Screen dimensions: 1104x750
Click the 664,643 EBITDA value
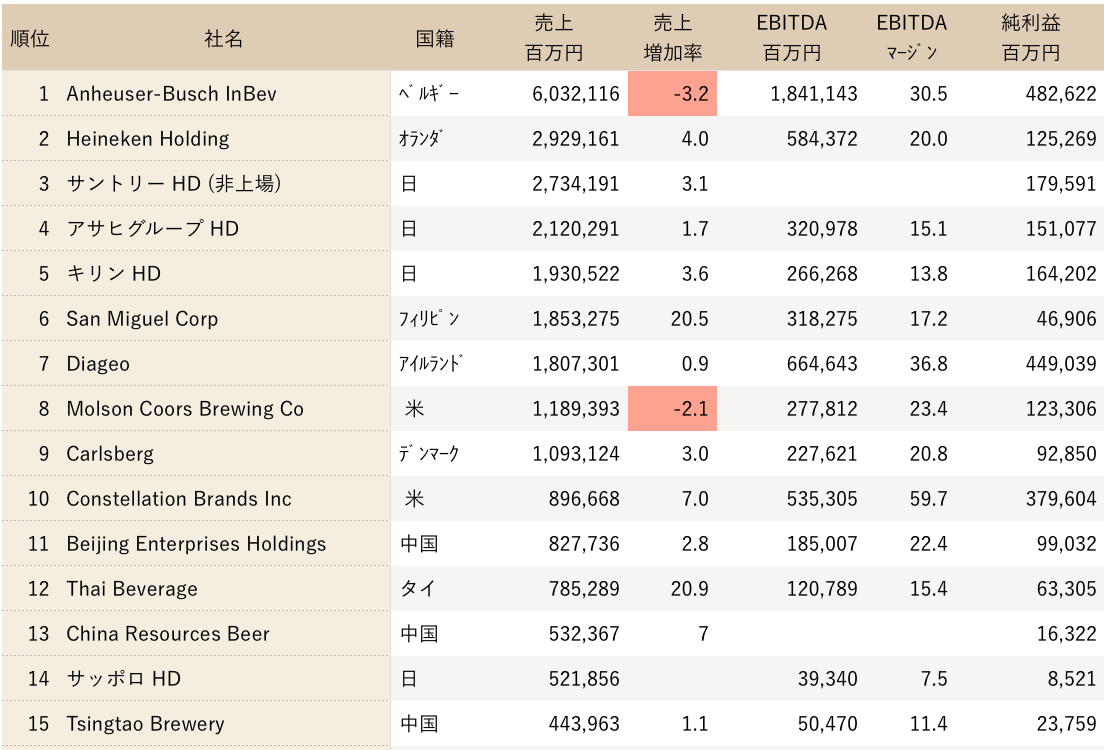[x=822, y=364]
